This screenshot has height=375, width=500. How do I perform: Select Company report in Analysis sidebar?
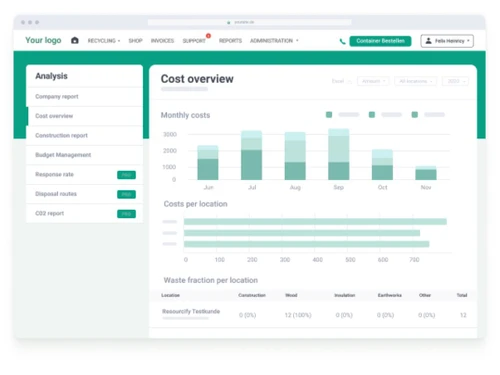point(84,97)
